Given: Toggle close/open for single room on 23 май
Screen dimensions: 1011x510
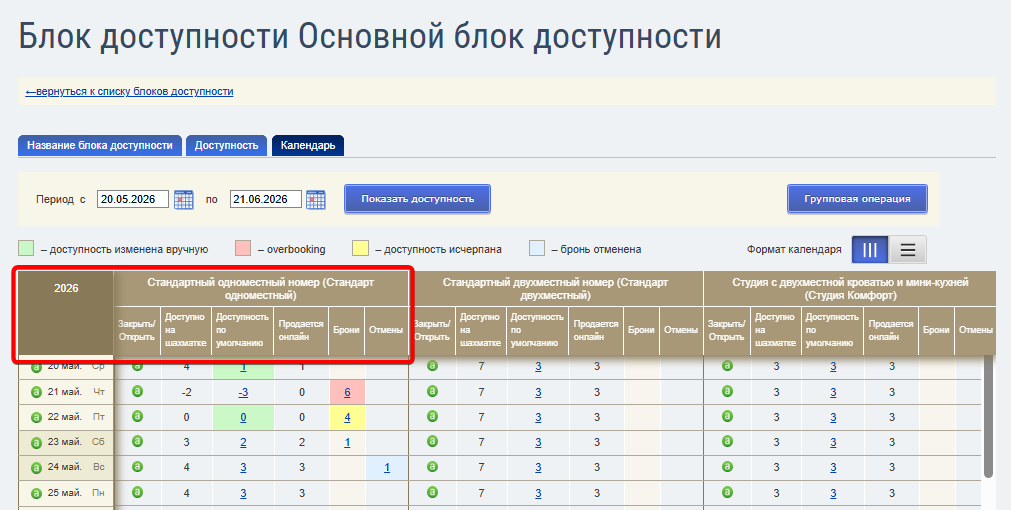Looking at the screenshot, I should 137,442.
